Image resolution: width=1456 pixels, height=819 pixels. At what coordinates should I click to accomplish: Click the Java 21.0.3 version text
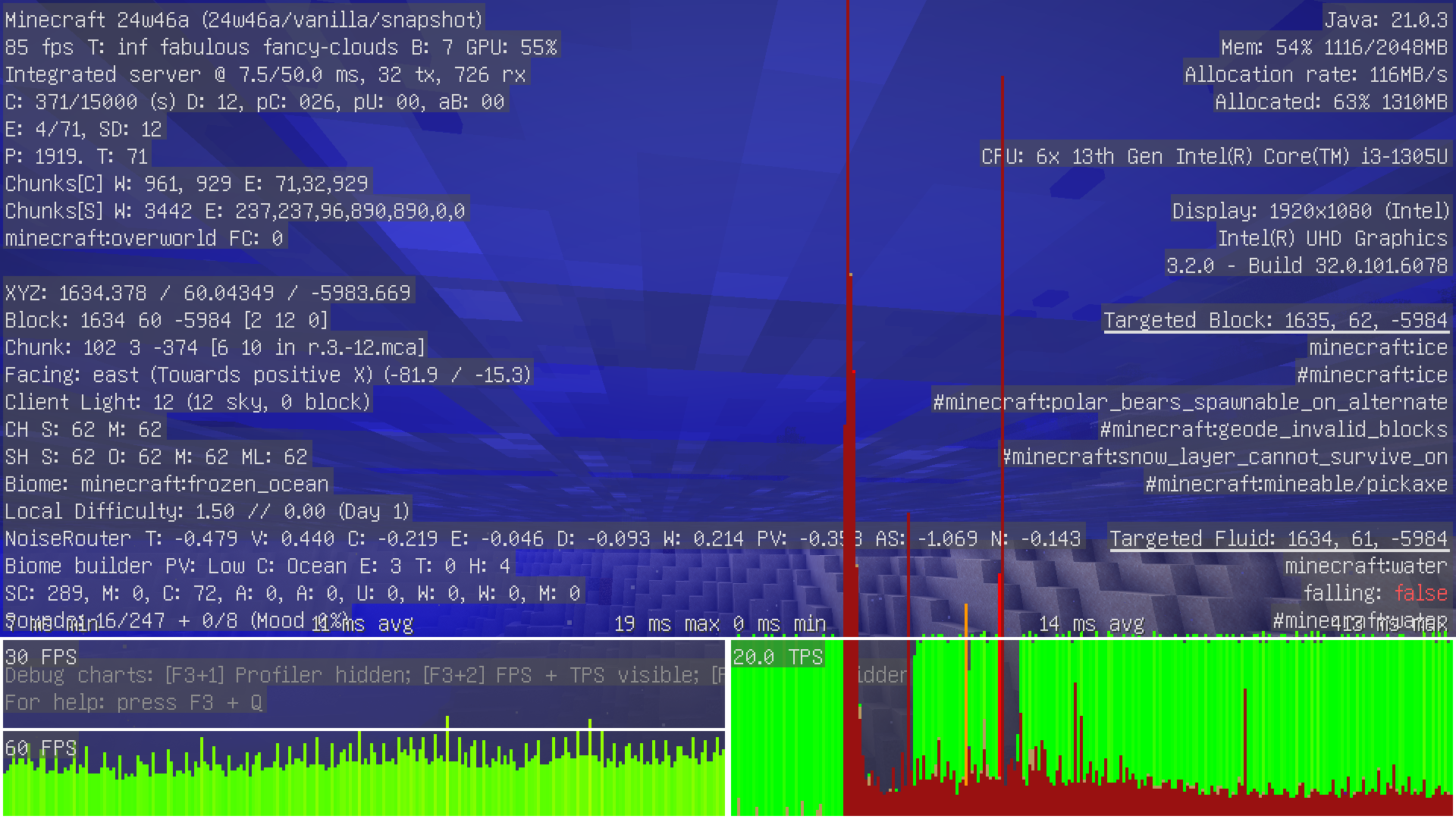point(1386,20)
